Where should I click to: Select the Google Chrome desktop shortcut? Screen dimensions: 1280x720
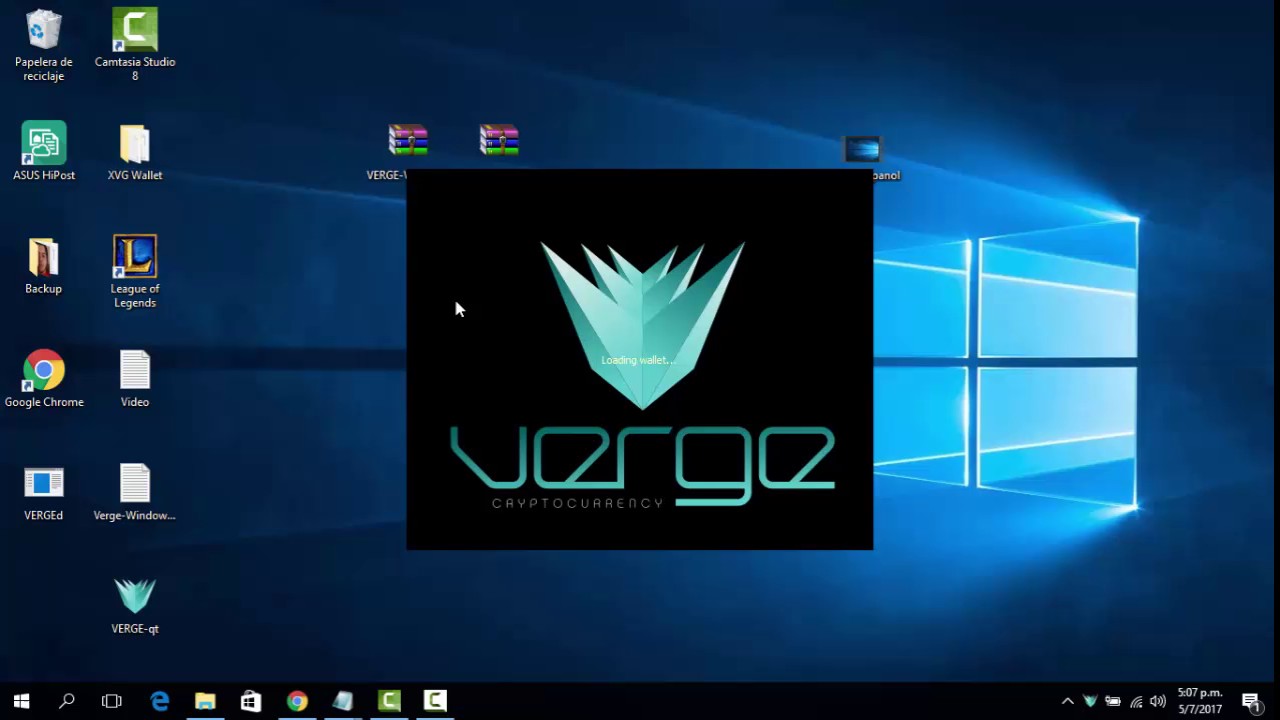click(44, 379)
